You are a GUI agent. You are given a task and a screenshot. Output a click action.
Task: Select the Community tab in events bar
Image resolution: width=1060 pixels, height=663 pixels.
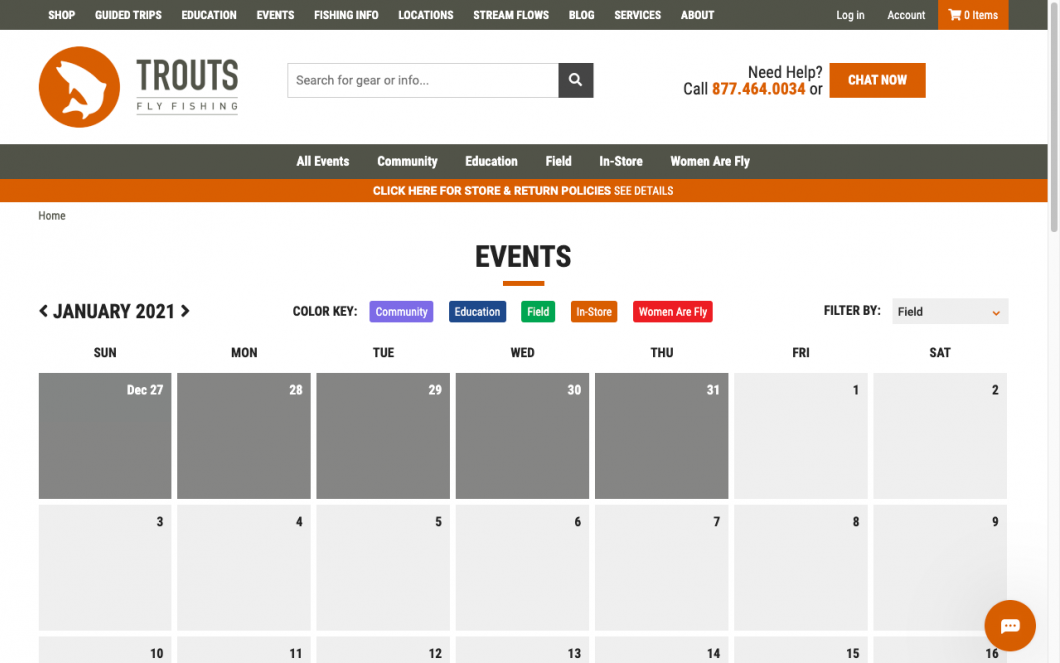(x=407, y=162)
